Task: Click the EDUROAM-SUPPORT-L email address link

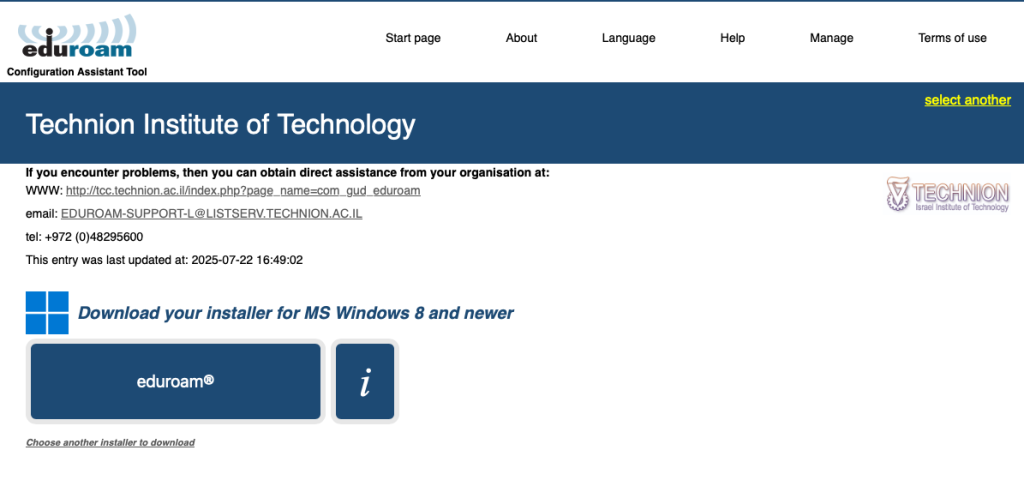Action: pos(211,214)
